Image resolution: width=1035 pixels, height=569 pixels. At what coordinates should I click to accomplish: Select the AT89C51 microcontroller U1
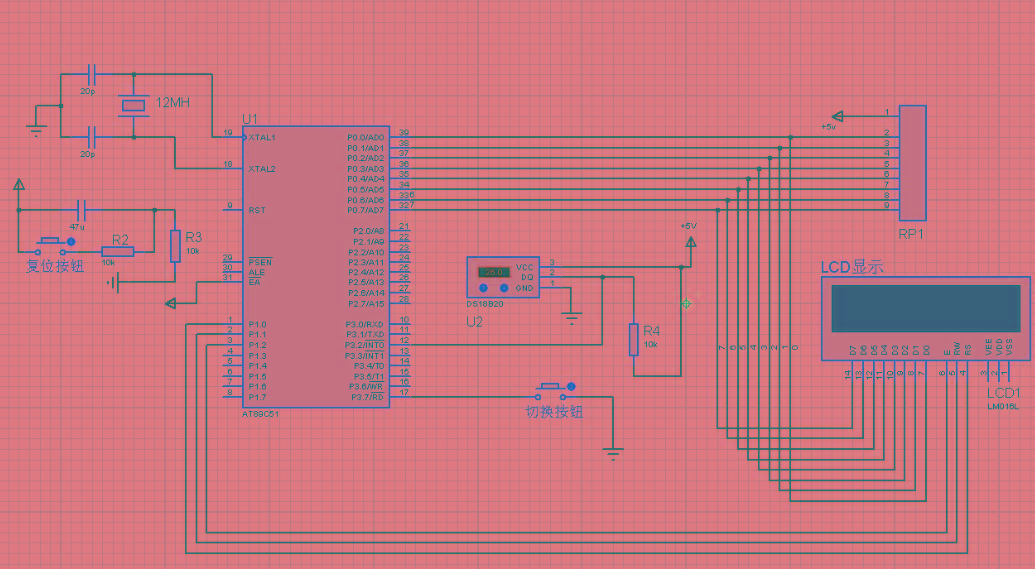click(316, 267)
